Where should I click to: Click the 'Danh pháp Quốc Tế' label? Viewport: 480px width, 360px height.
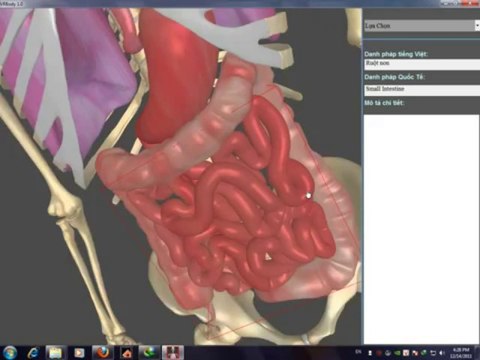point(395,77)
